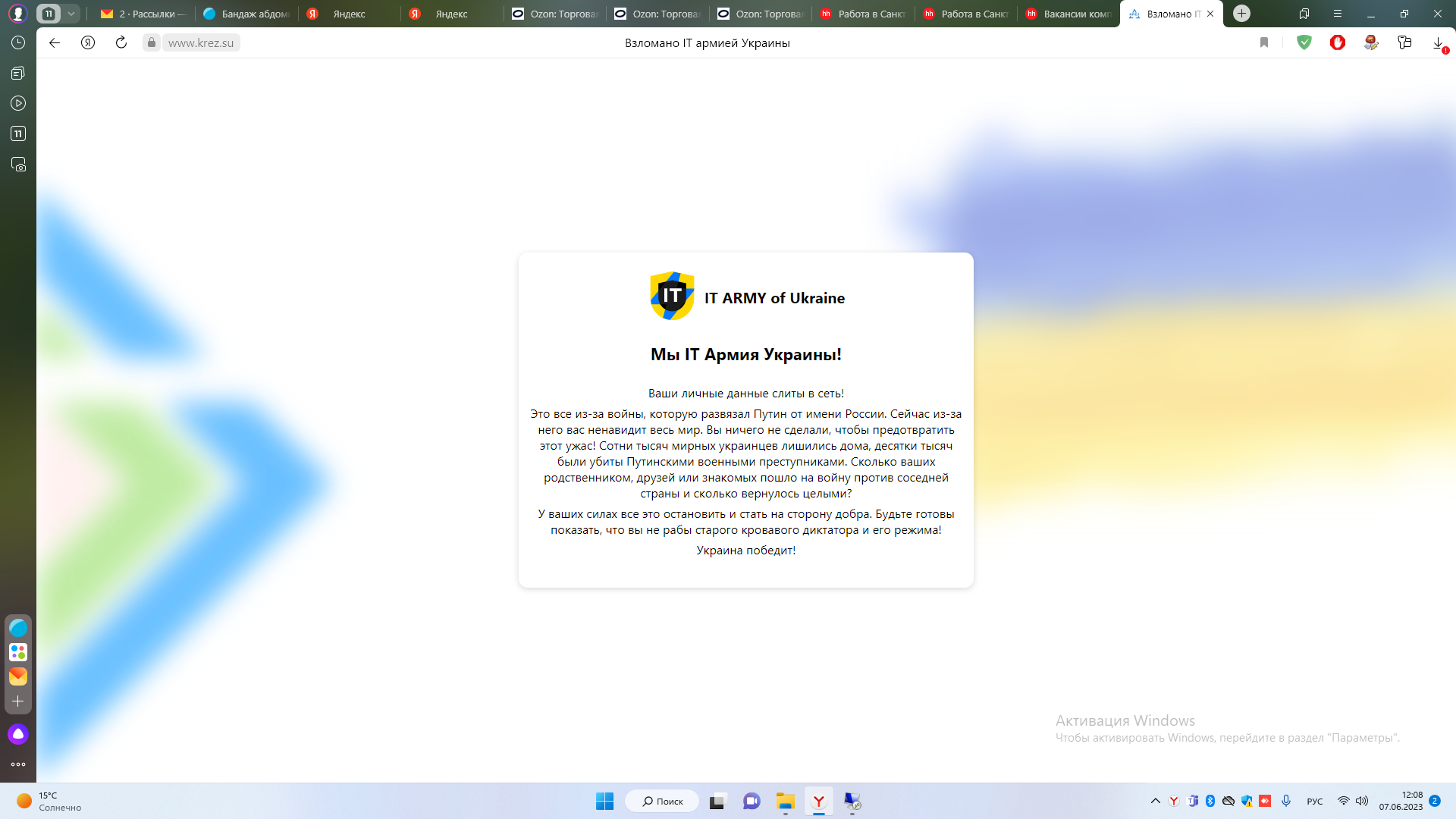Image resolution: width=1456 pixels, height=819 pixels.
Task: Click the bookmark icon in address bar
Action: point(1264,42)
